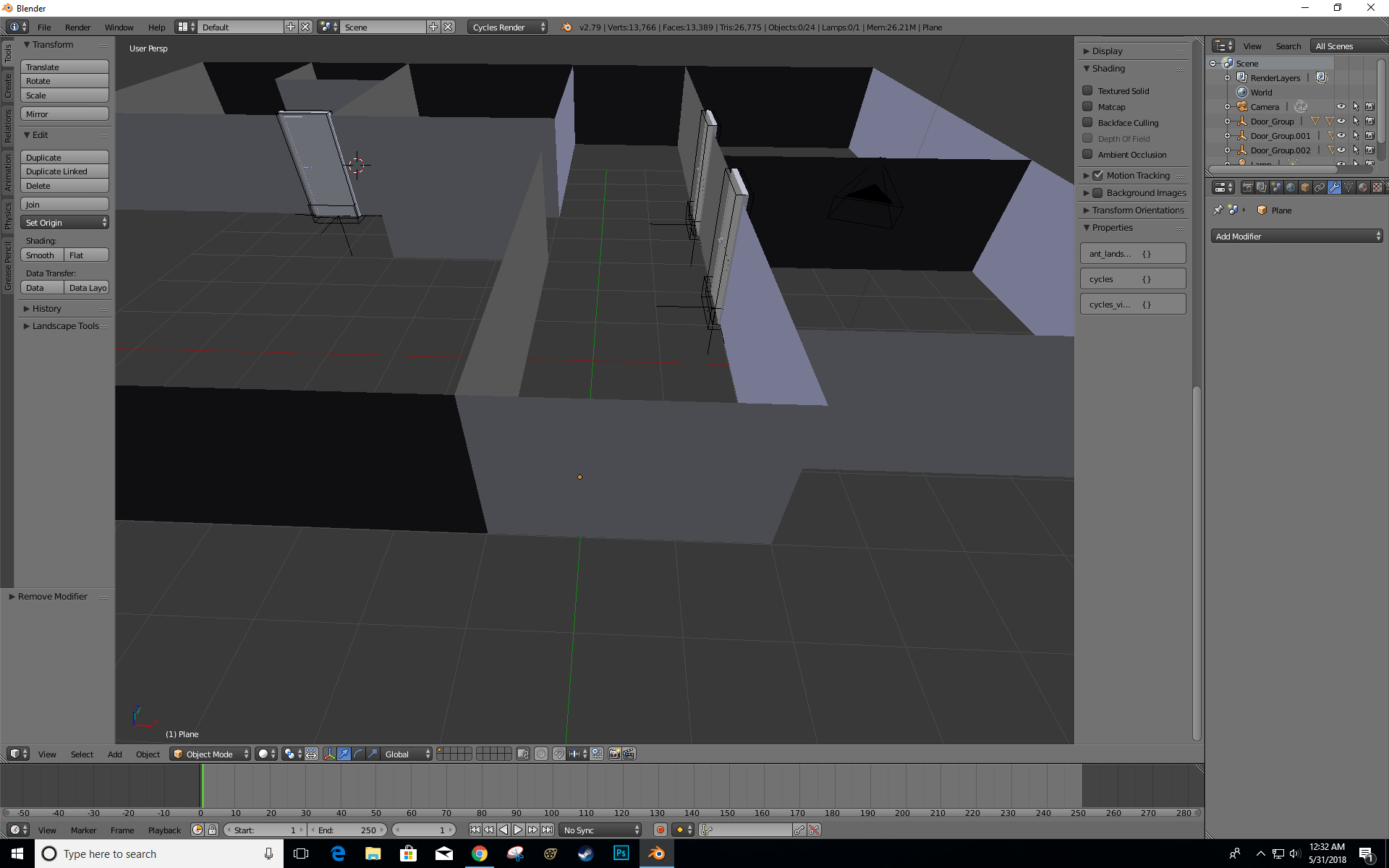Click the Mirror button
The width and height of the screenshot is (1389, 868).
pos(65,114)
